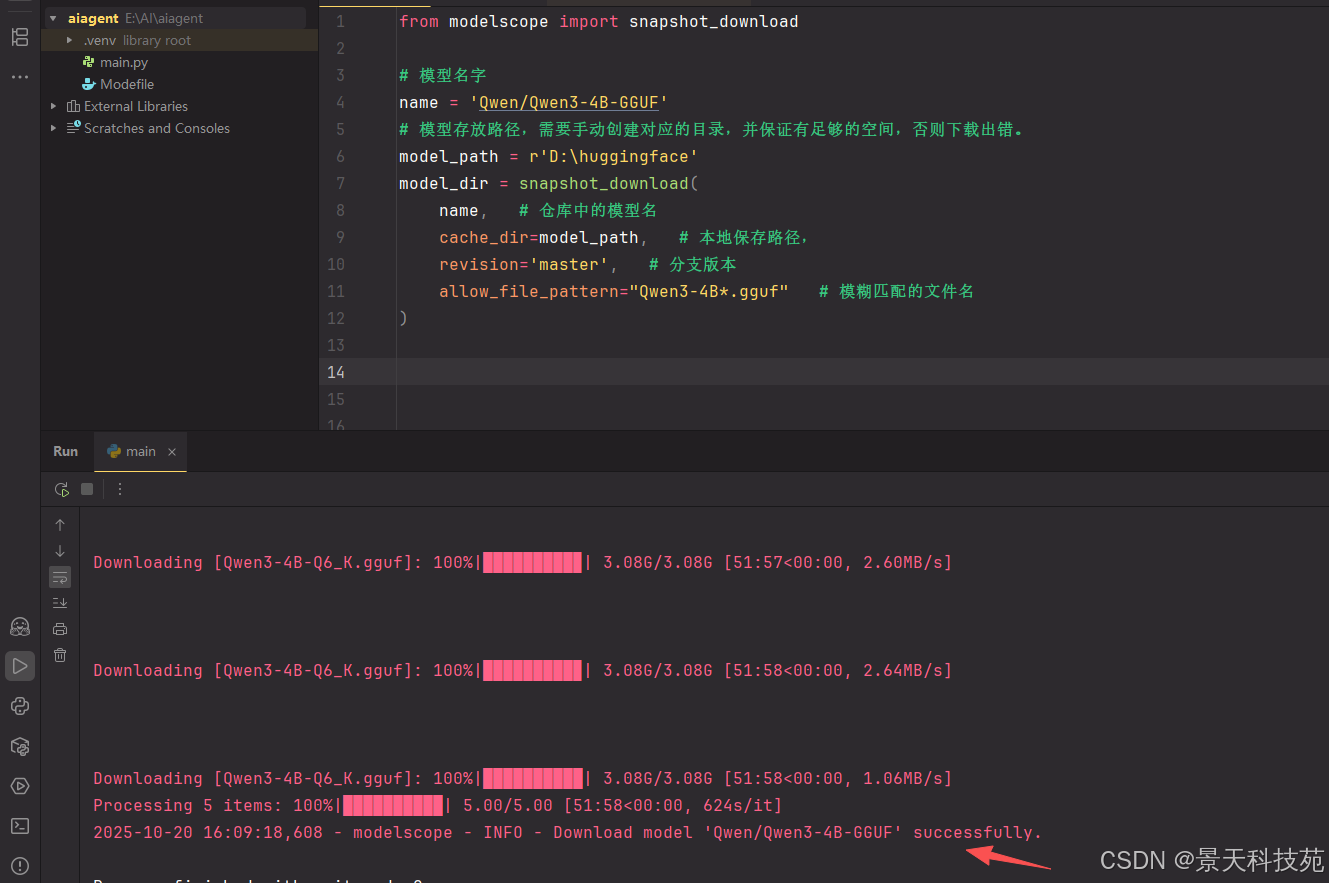Print the console output
The image size is (1329, 883).
click(60, 629)
